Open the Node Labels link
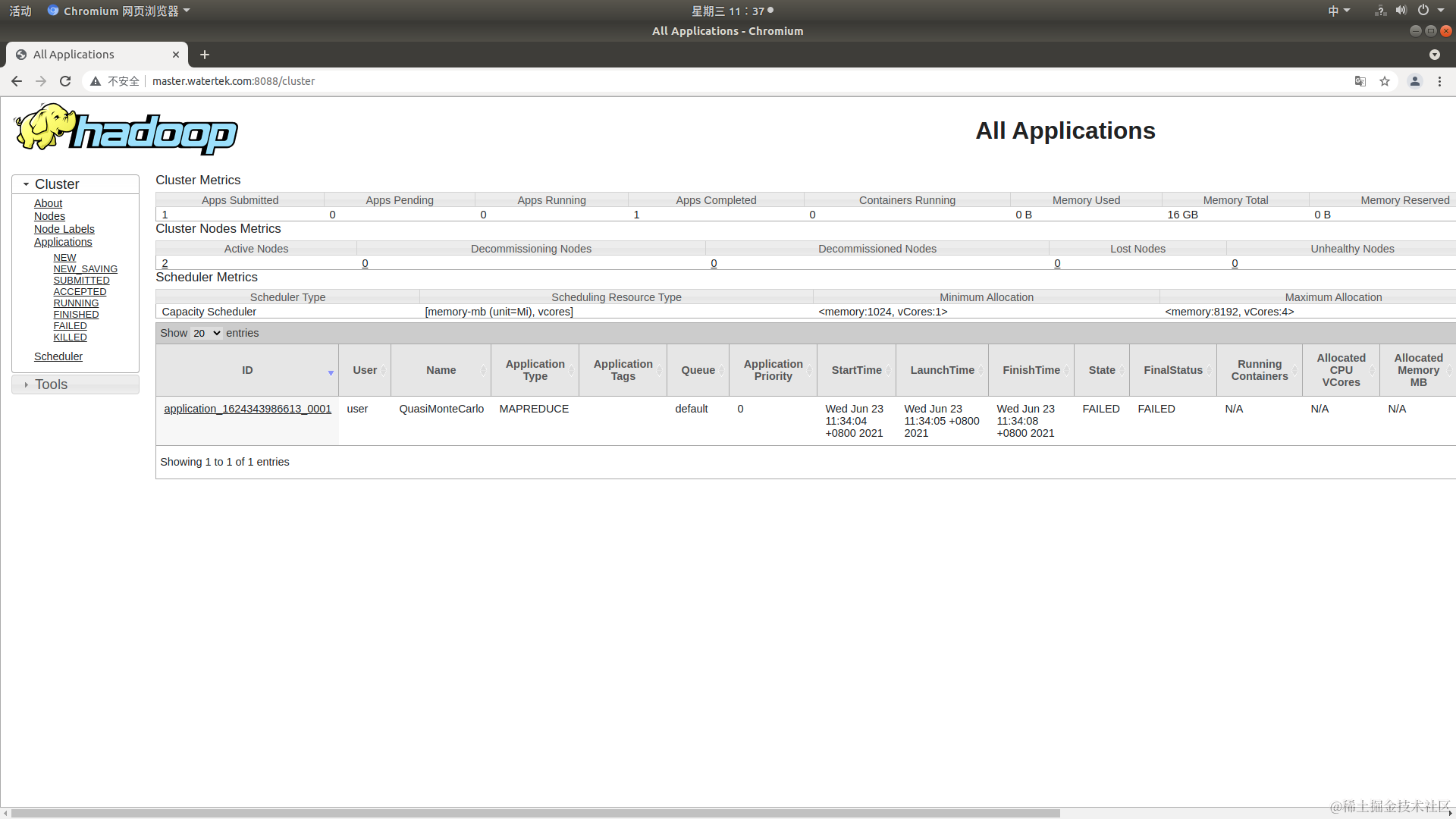The height and width of the screenshot is (819, 1456). (64, 229)
